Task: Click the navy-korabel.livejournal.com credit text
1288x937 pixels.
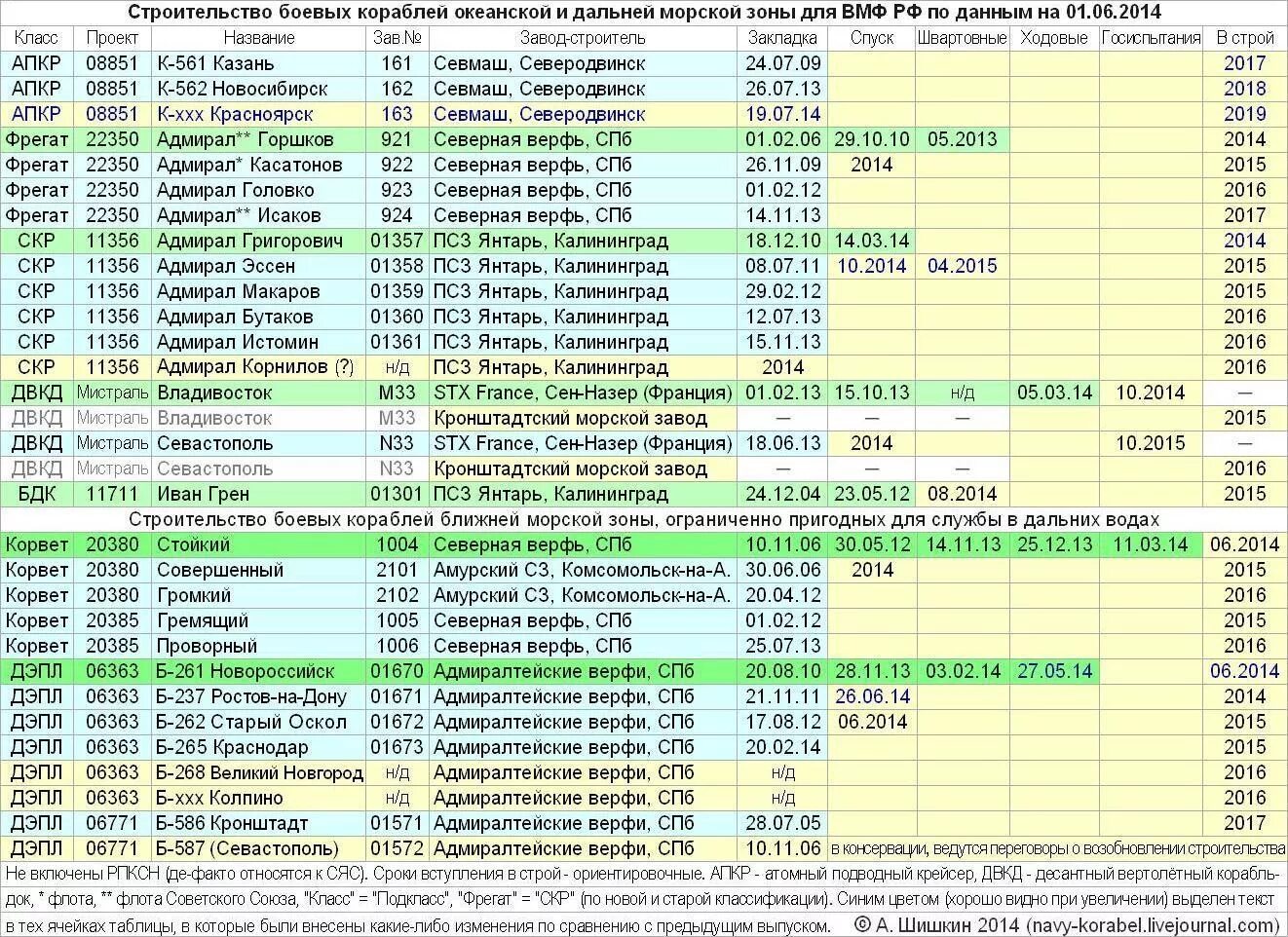Action: (x=1154, y=924)
